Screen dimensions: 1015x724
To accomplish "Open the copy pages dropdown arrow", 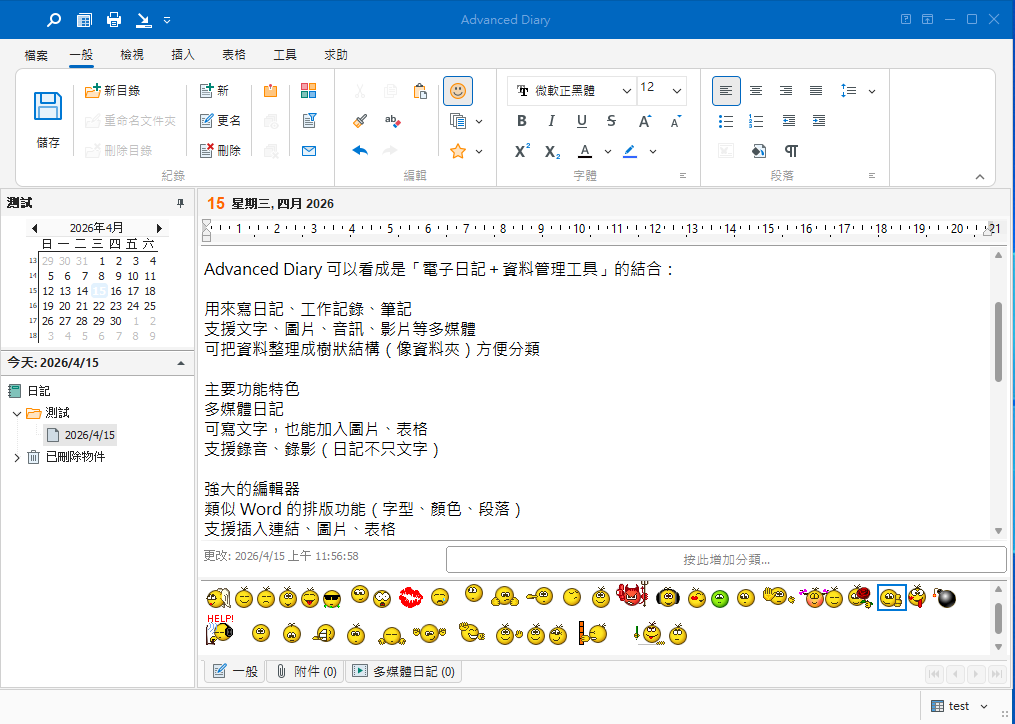I will coord(479,121).
